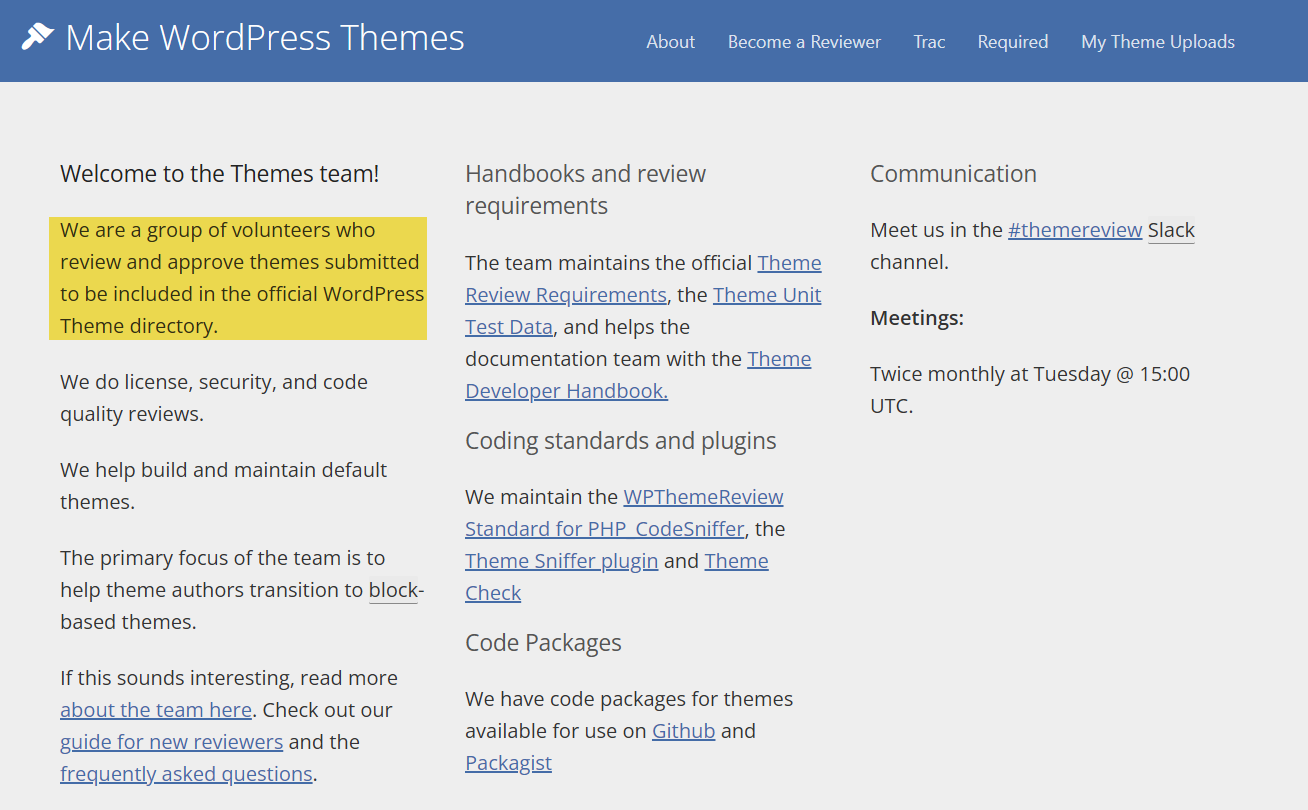Viewport: 1308px width, 810px height.
Task: Open the Make WordPress Themes site title
Action: point(264,38)
